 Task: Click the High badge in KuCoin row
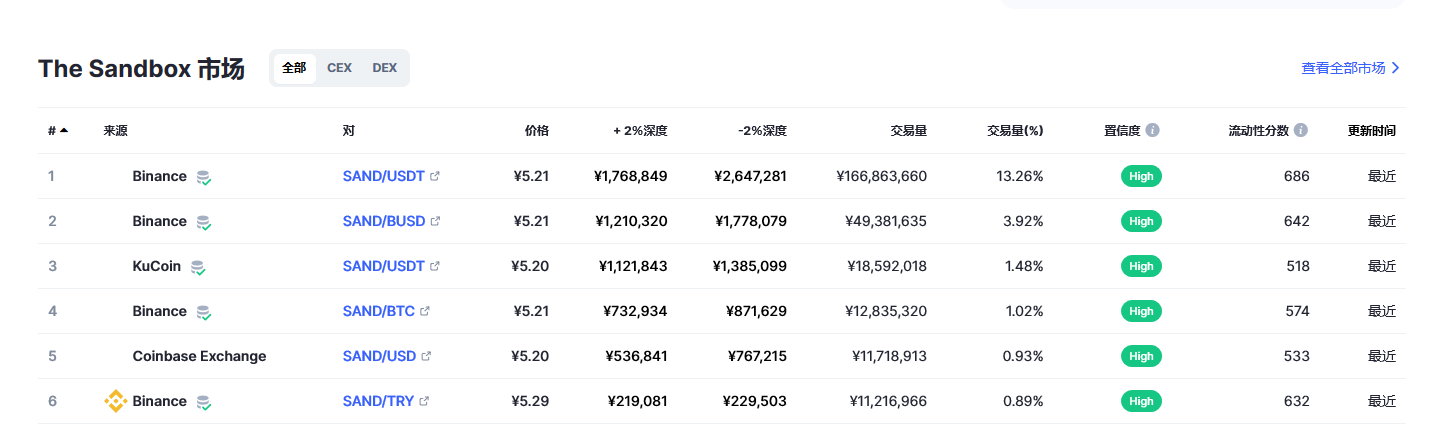1141,266
